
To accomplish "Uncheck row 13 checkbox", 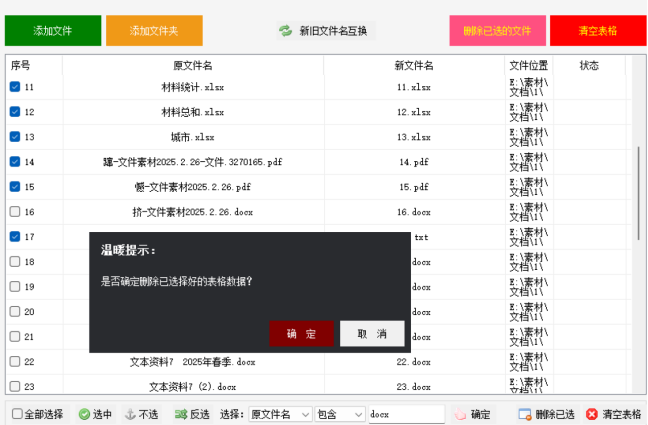I will 15,136.
